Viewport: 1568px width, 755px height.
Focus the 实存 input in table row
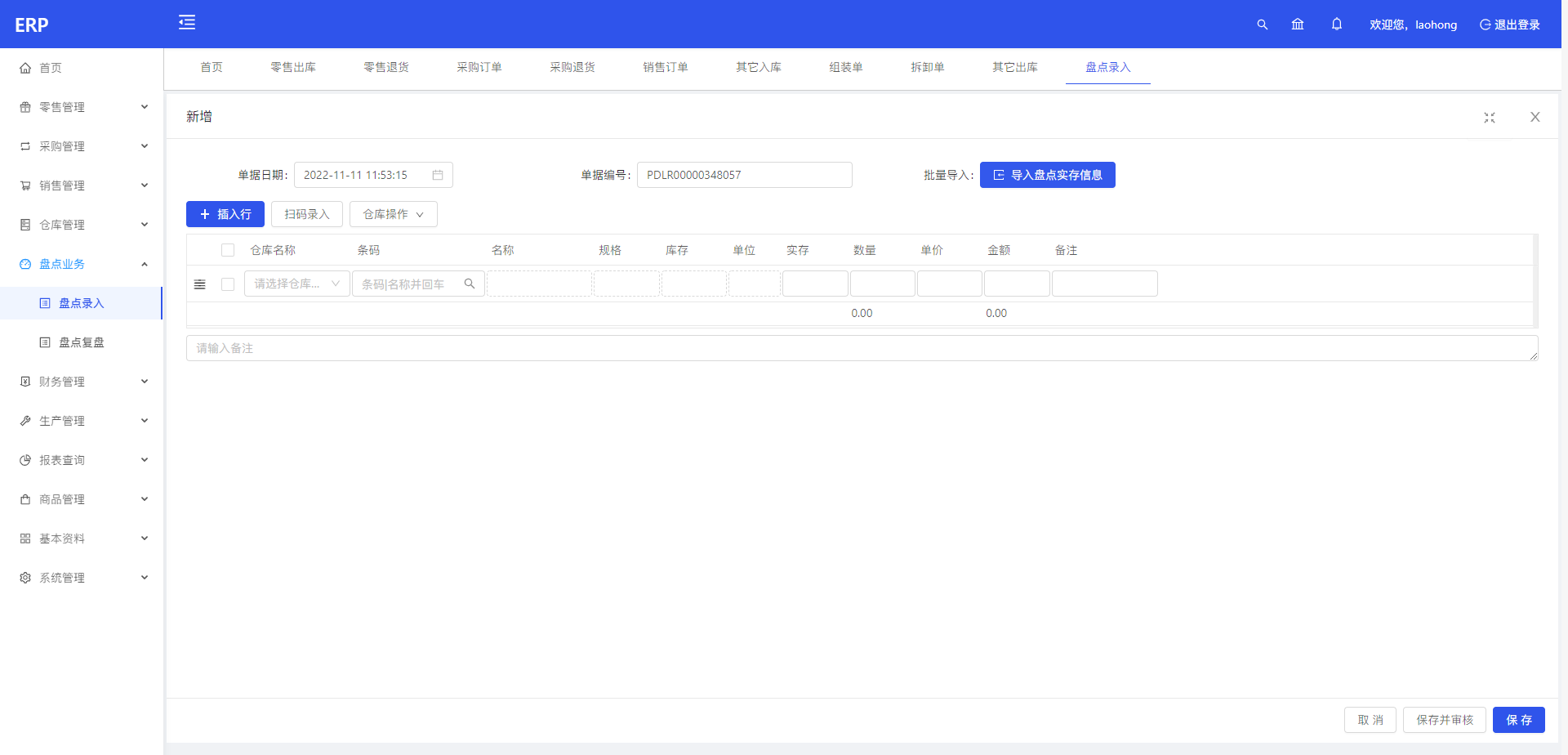[x=815, y=284]
